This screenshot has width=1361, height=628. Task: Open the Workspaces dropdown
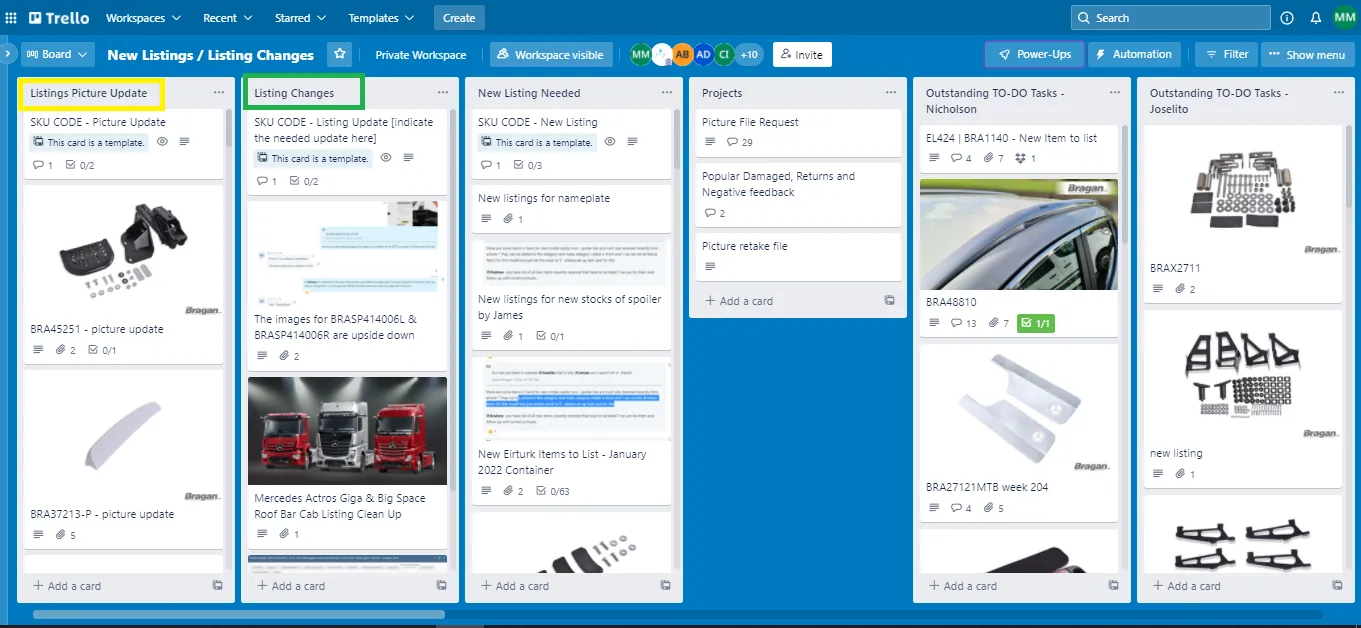click(144, 18)
